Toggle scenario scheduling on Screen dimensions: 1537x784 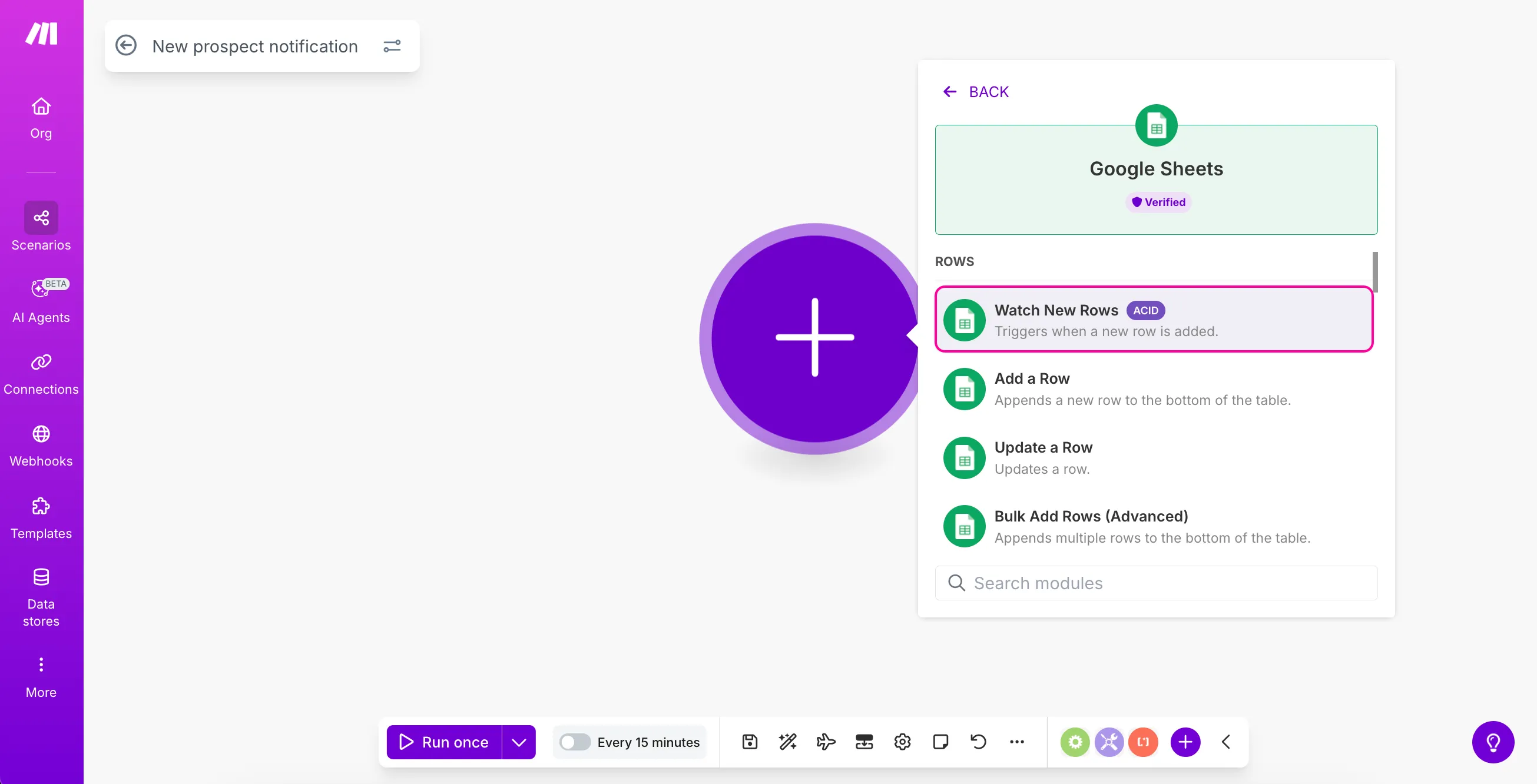(x=575, y=742)
